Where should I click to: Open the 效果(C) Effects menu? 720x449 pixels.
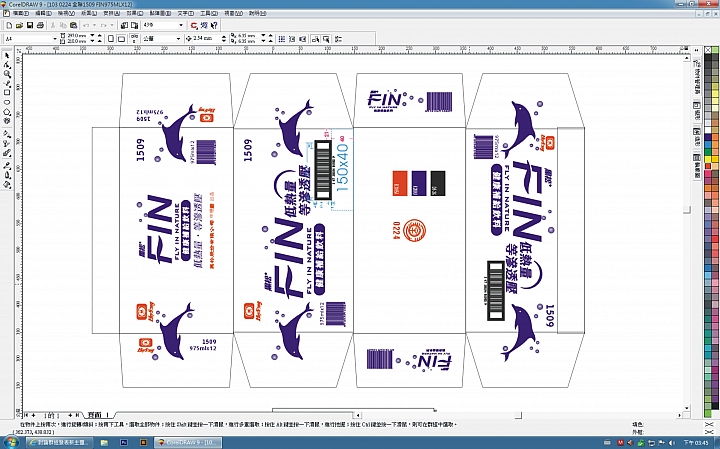[135, 13]
